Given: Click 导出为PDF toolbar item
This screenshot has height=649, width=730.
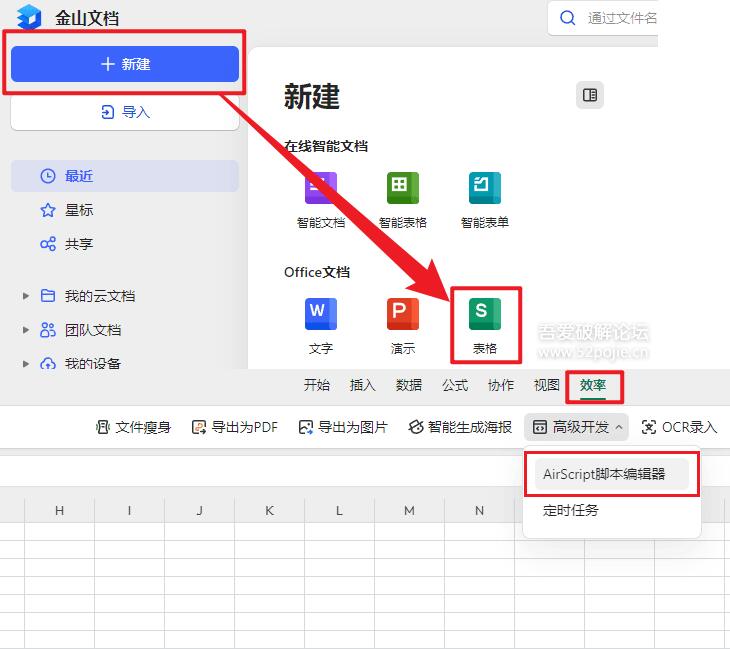Looking at the screenshot, I should click(235, 427).
